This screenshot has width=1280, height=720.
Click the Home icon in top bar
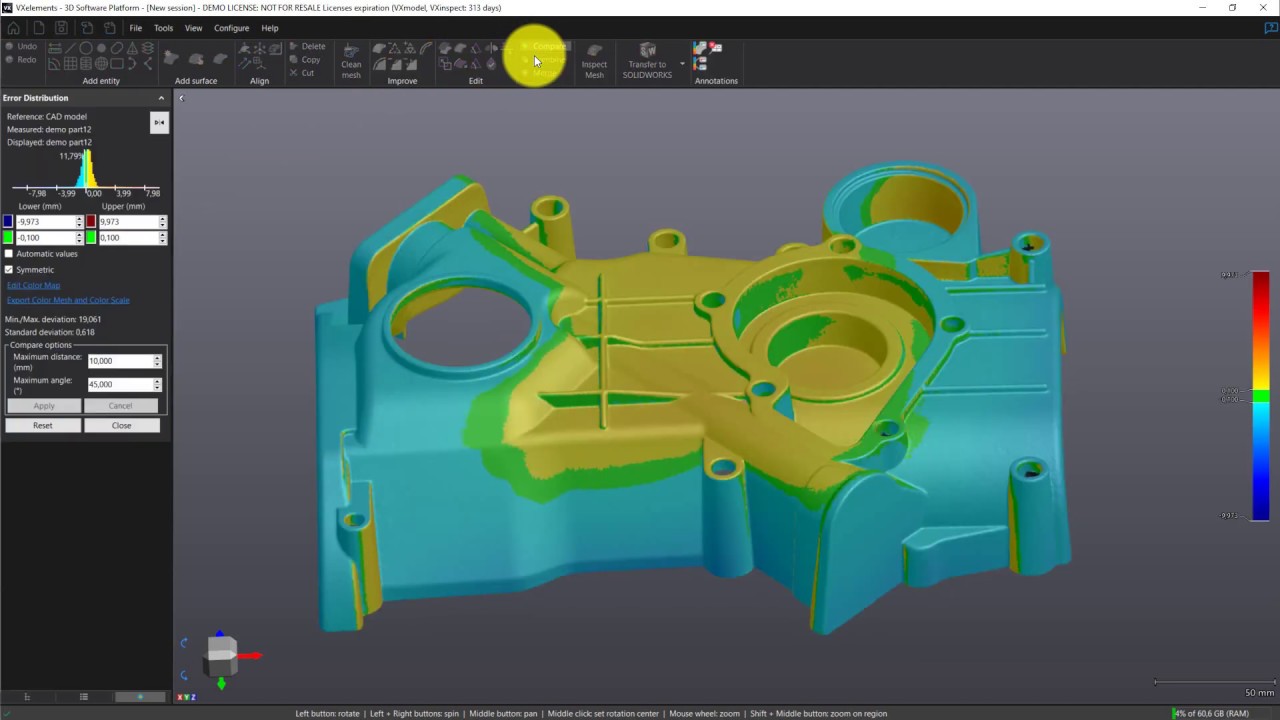coord(13,28)
